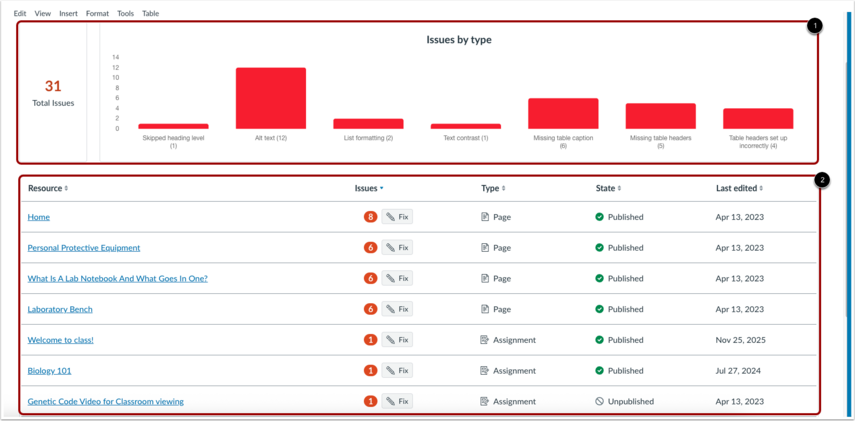This screenshot has height=421, width=855.
Task: Sort table by State column
Action: 608,188
